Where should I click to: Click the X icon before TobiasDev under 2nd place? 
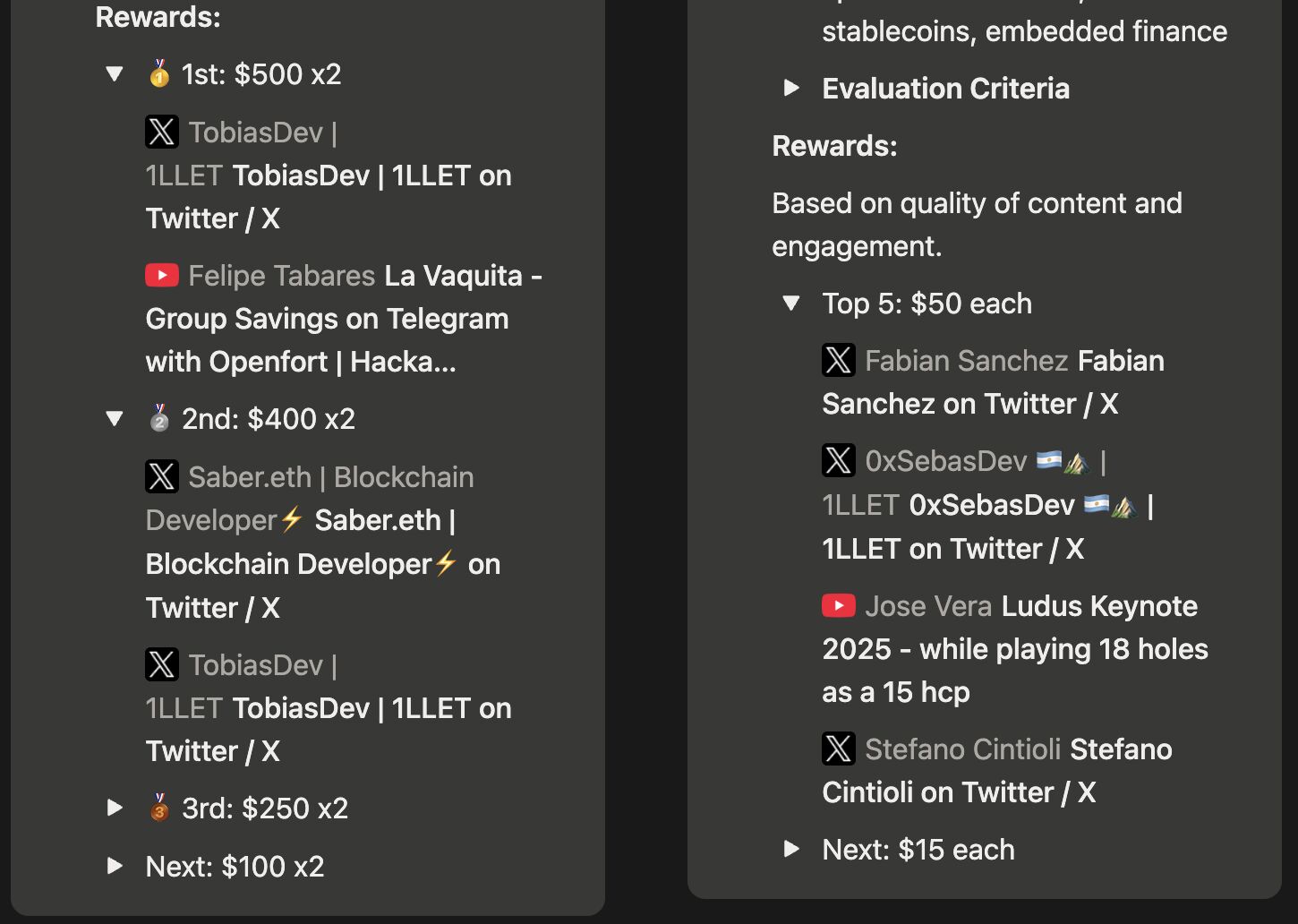pyautogui.click(x=162, y=665)
